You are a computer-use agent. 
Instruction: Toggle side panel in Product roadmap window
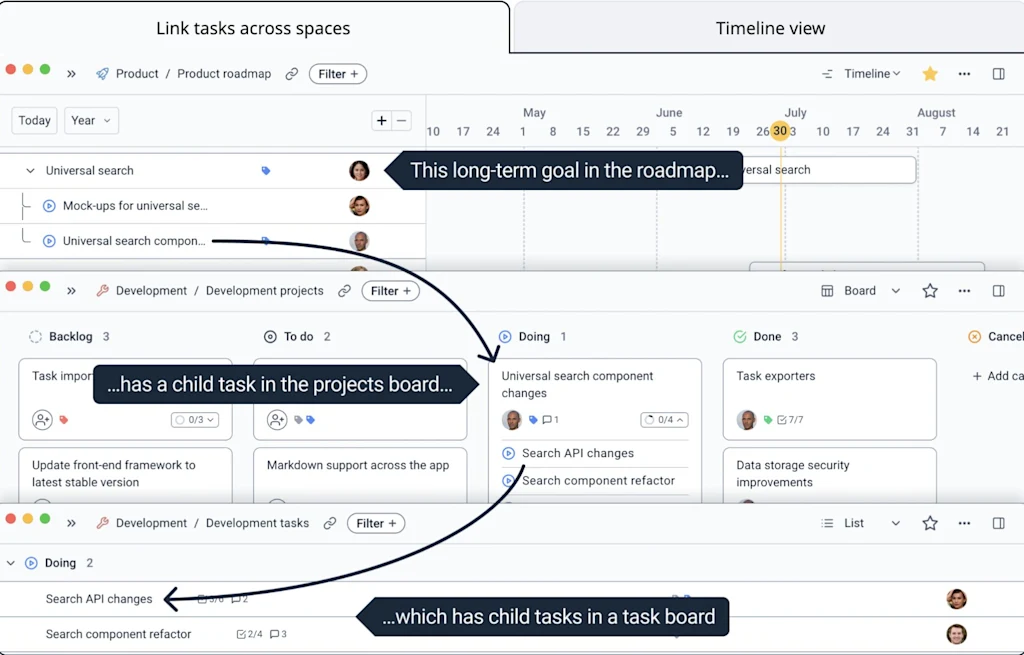(x=998, y=74)
